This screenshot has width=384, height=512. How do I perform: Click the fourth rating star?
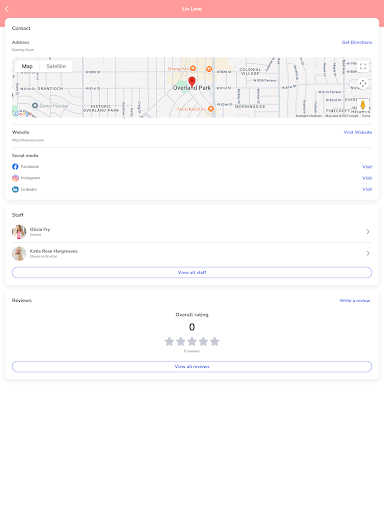pos(203,341)
